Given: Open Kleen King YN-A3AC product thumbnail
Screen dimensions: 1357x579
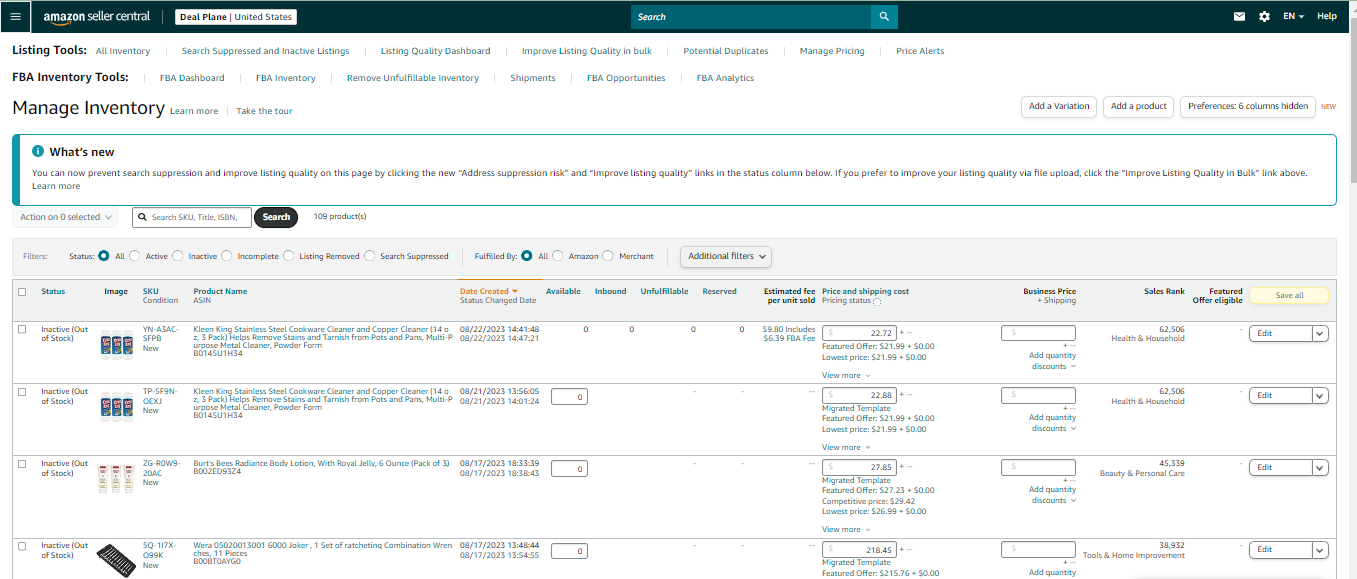Looking at the screenshot, I should (x=117, y=344).
